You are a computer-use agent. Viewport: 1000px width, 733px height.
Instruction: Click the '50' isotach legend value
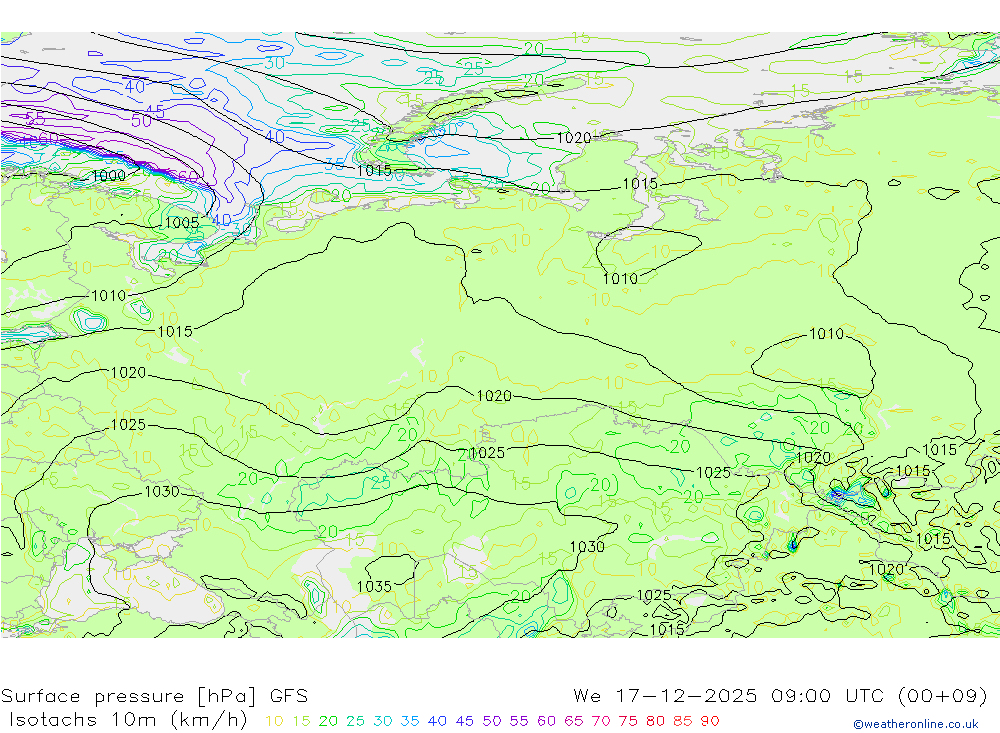pos(492,721)
